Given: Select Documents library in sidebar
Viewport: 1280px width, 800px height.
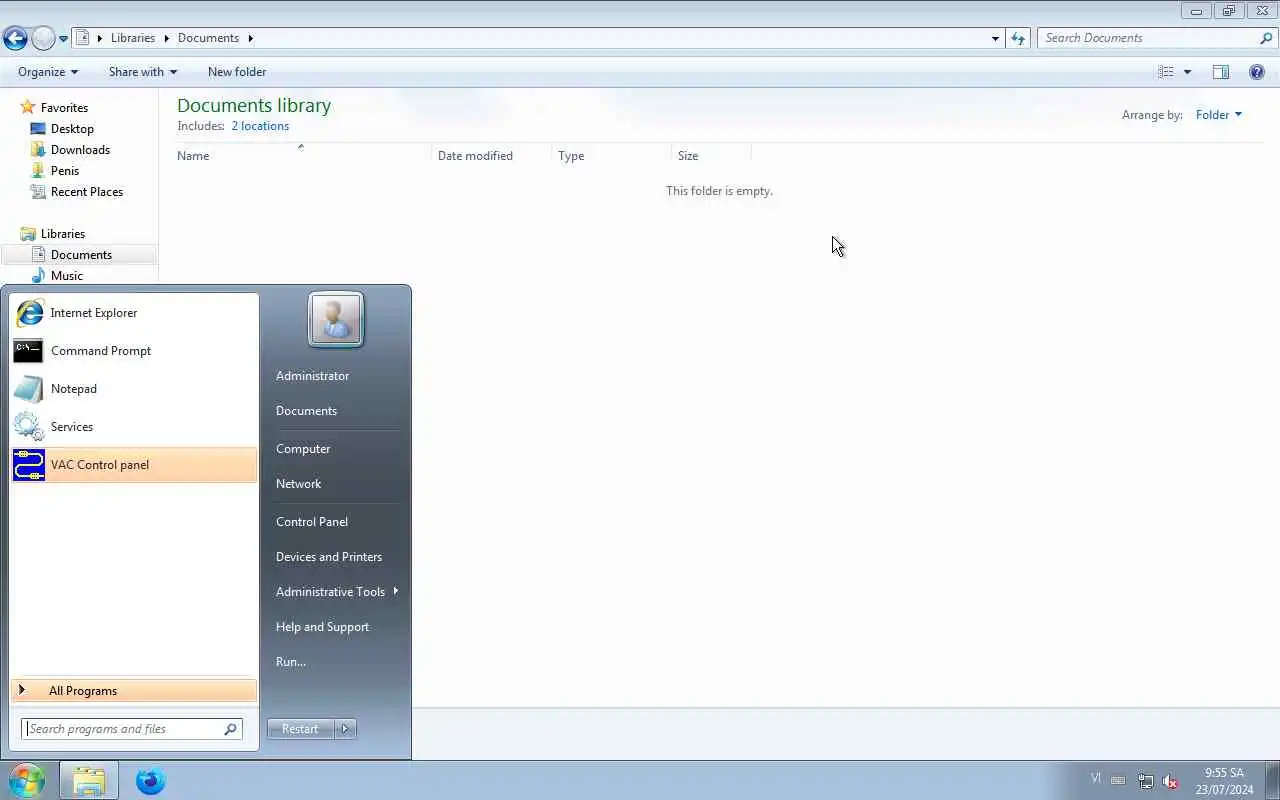Looking at the screenshot, I should [x=81, y=255].
